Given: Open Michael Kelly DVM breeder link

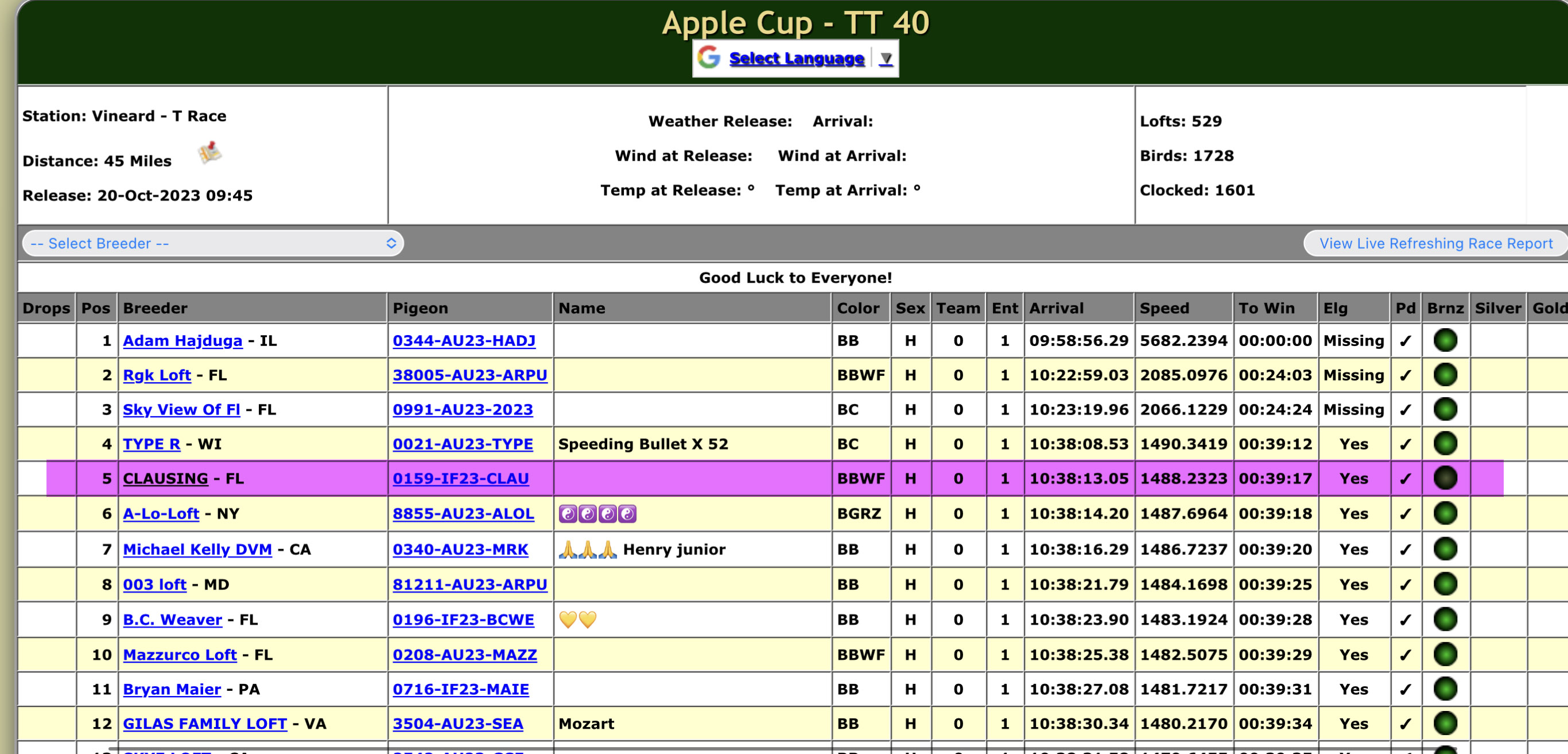Looking at the screenshot, I should 197,550.
